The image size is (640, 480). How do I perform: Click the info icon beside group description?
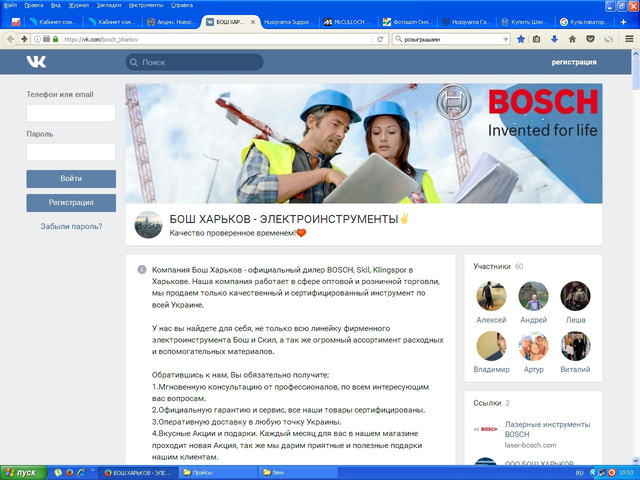142,269
